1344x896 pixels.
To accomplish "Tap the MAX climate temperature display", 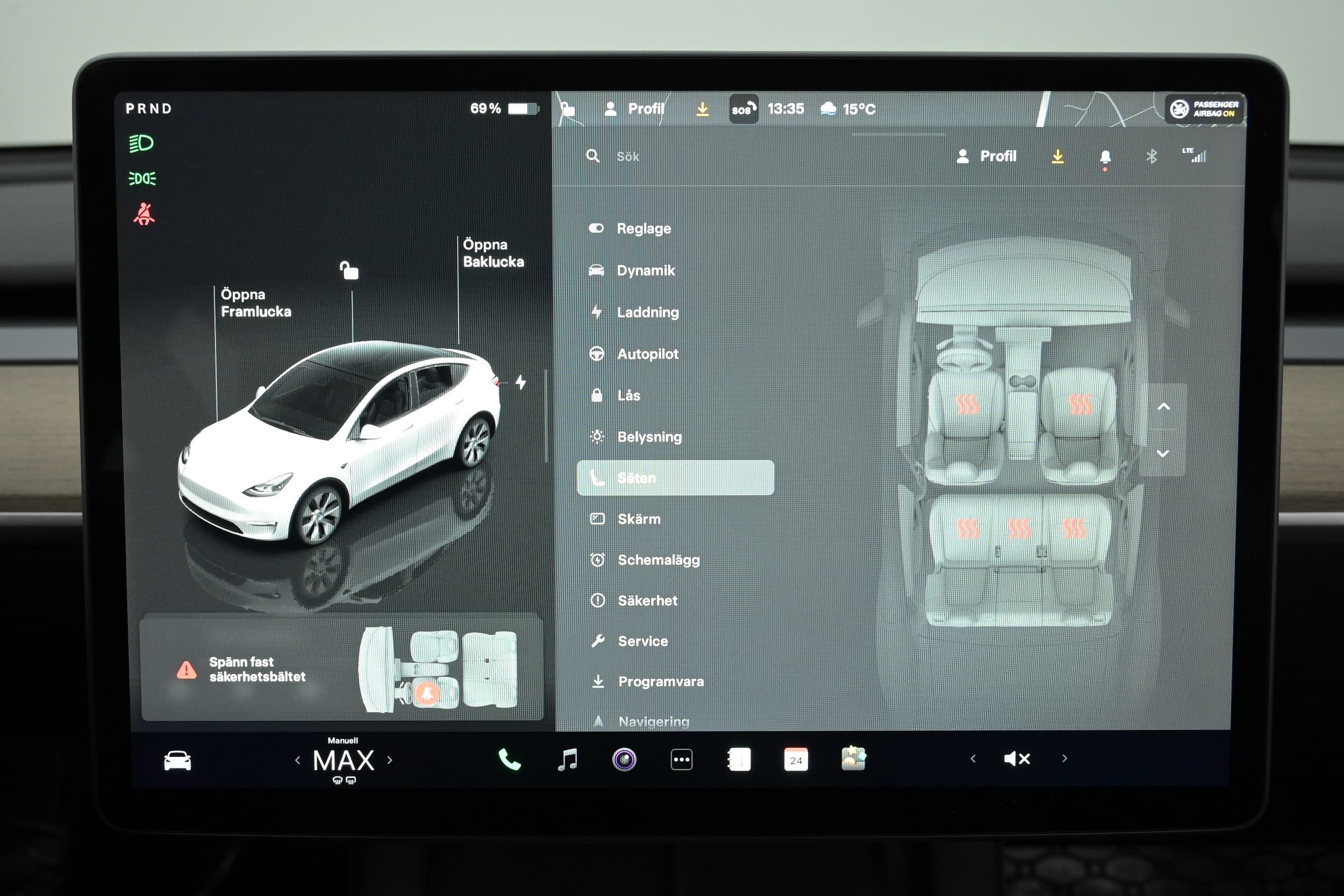I will point(344,760).
